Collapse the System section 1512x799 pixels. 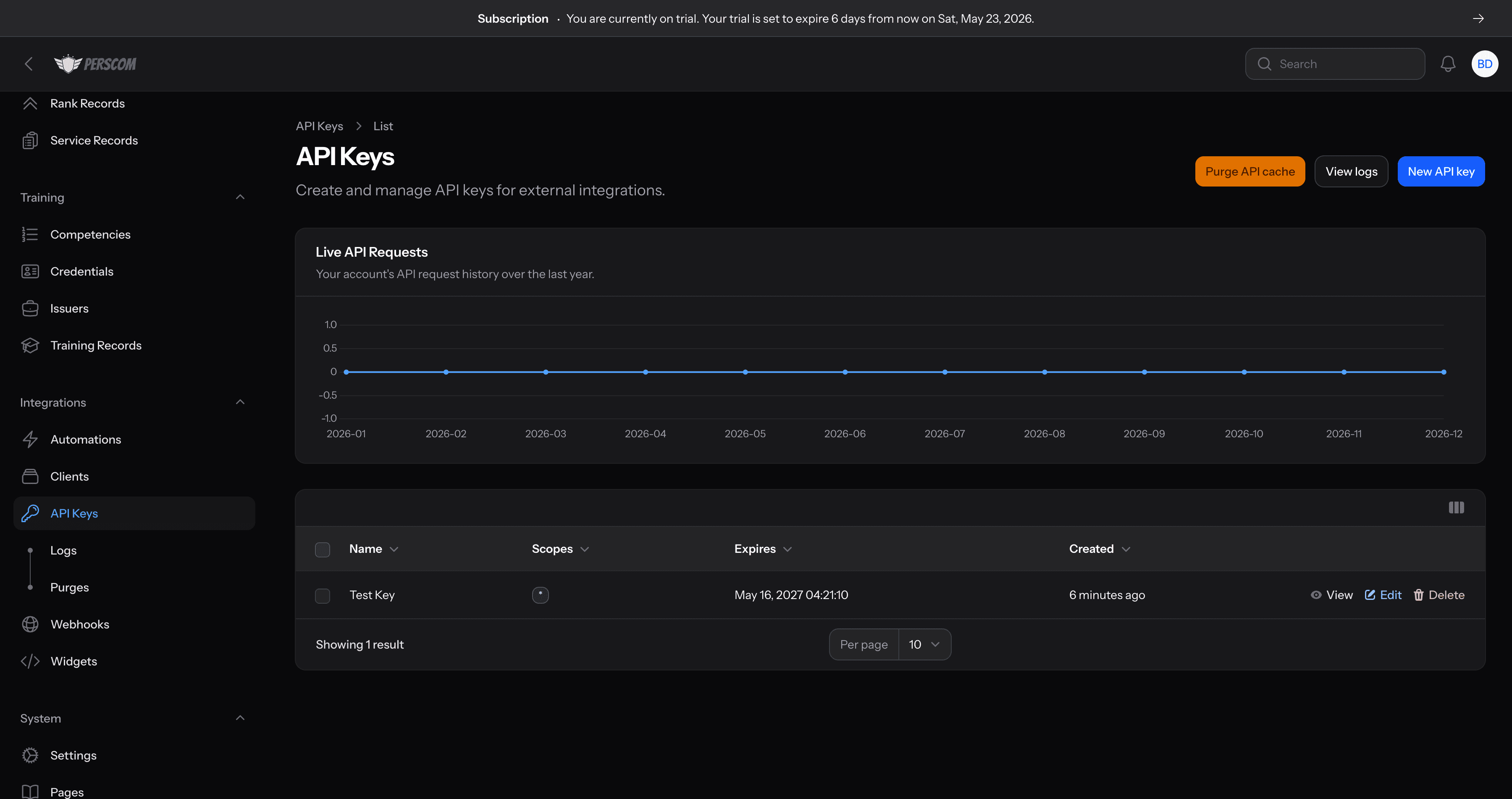coord(240,718)
